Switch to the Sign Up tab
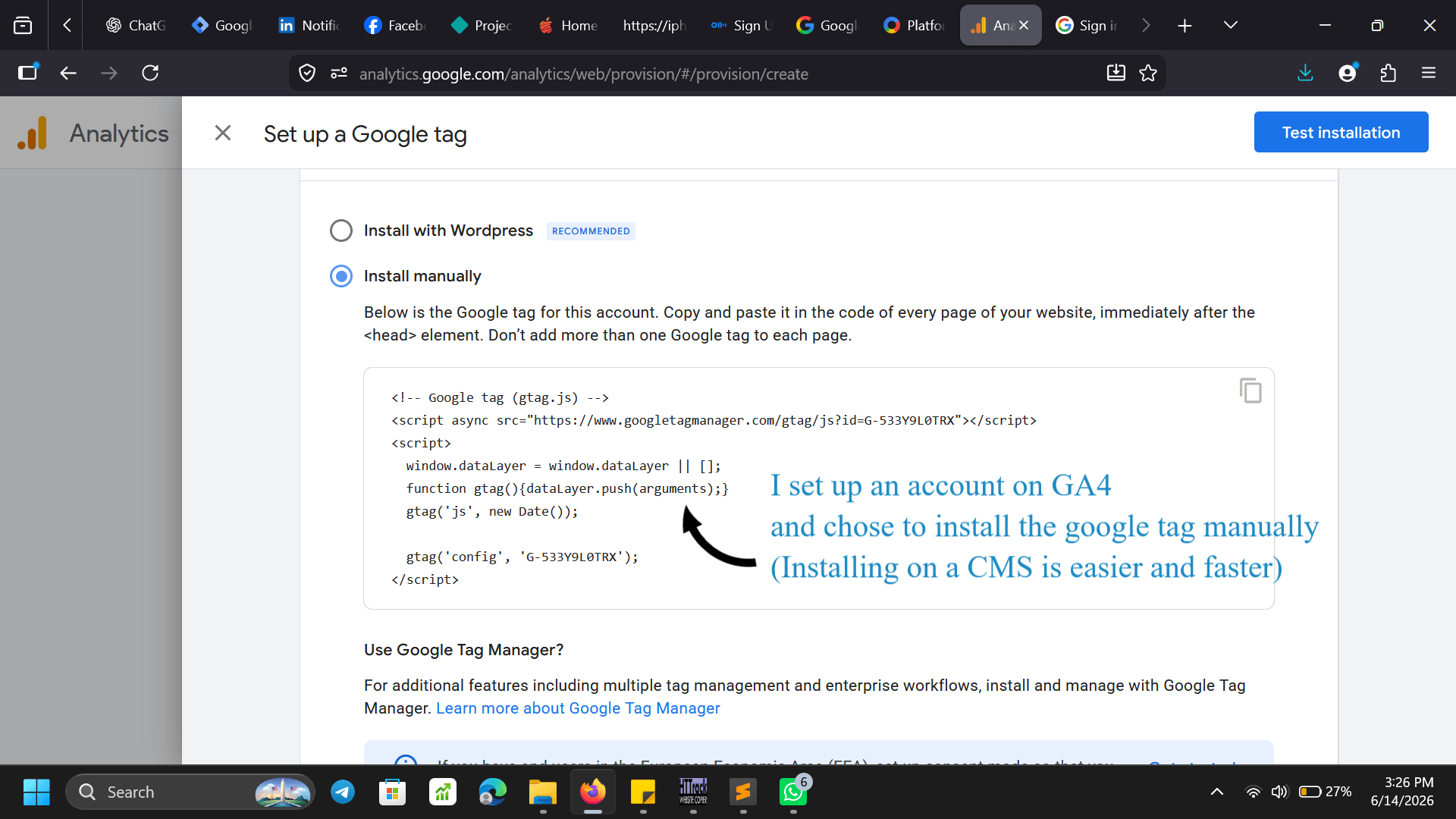This screenshot has width=1456, height=819. click(741, 25)
